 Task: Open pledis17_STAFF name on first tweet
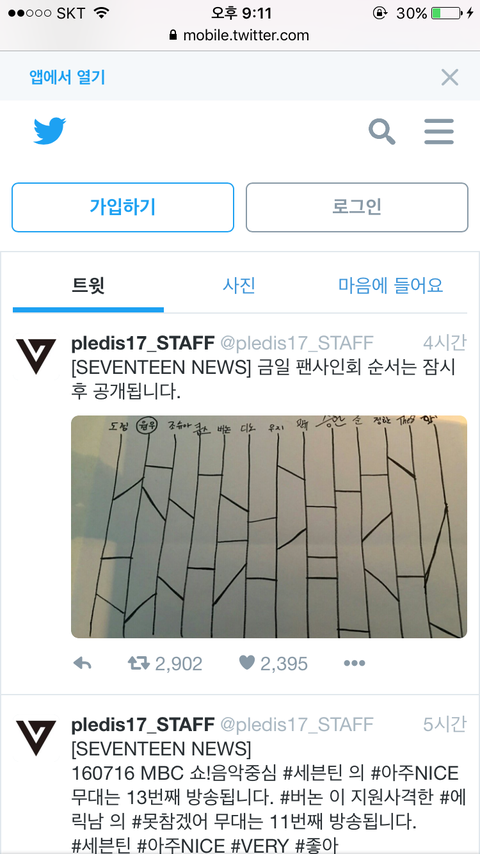click(143, 343)
